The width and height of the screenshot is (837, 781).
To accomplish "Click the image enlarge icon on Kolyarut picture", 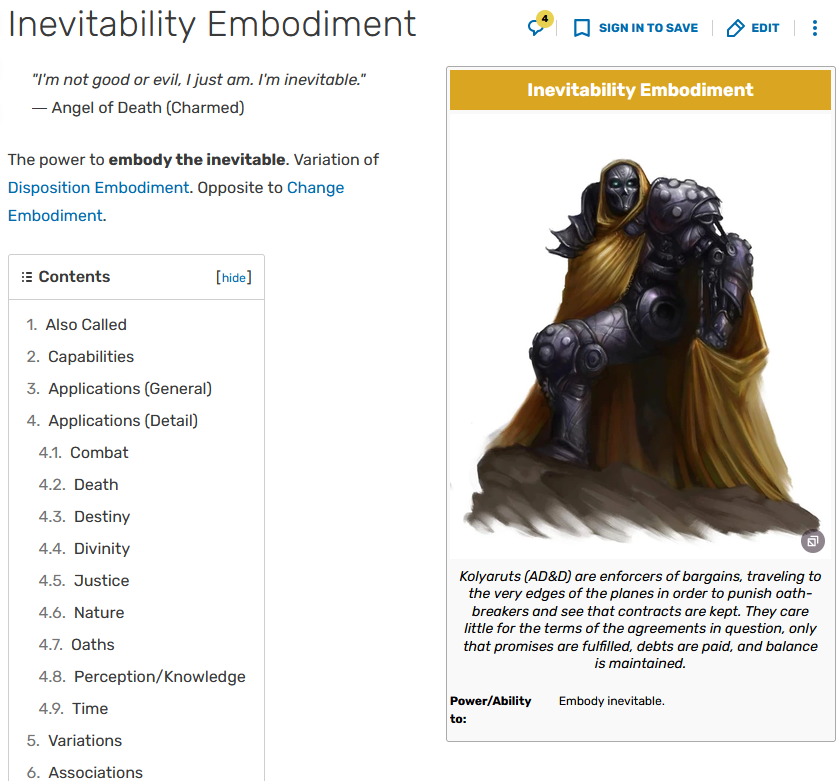I will coord(812,541).
